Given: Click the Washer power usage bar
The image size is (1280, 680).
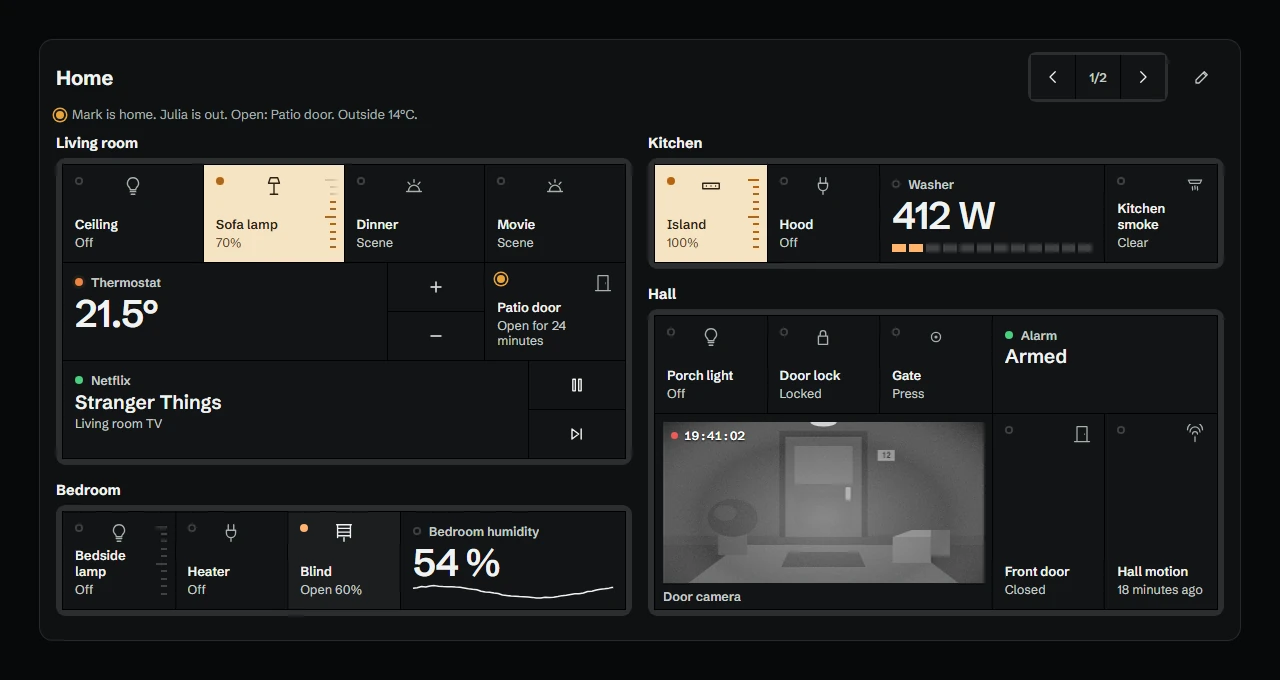Looking at the screenshot, I should click(x=992, y=248).
